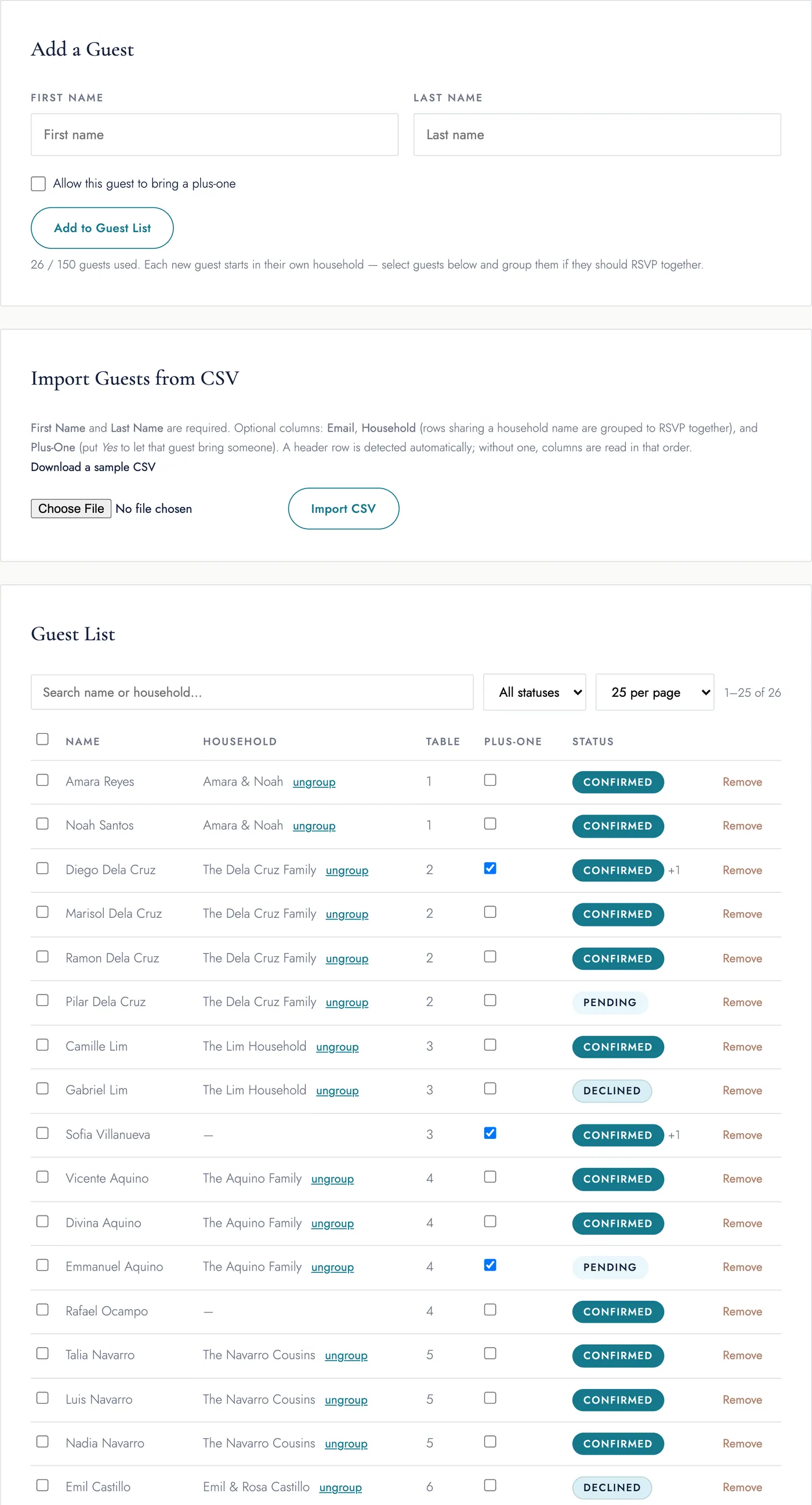Select the Marisol Dela Cruz row checkbox
Screen dimensions: 812x1505
pos(43,912)
